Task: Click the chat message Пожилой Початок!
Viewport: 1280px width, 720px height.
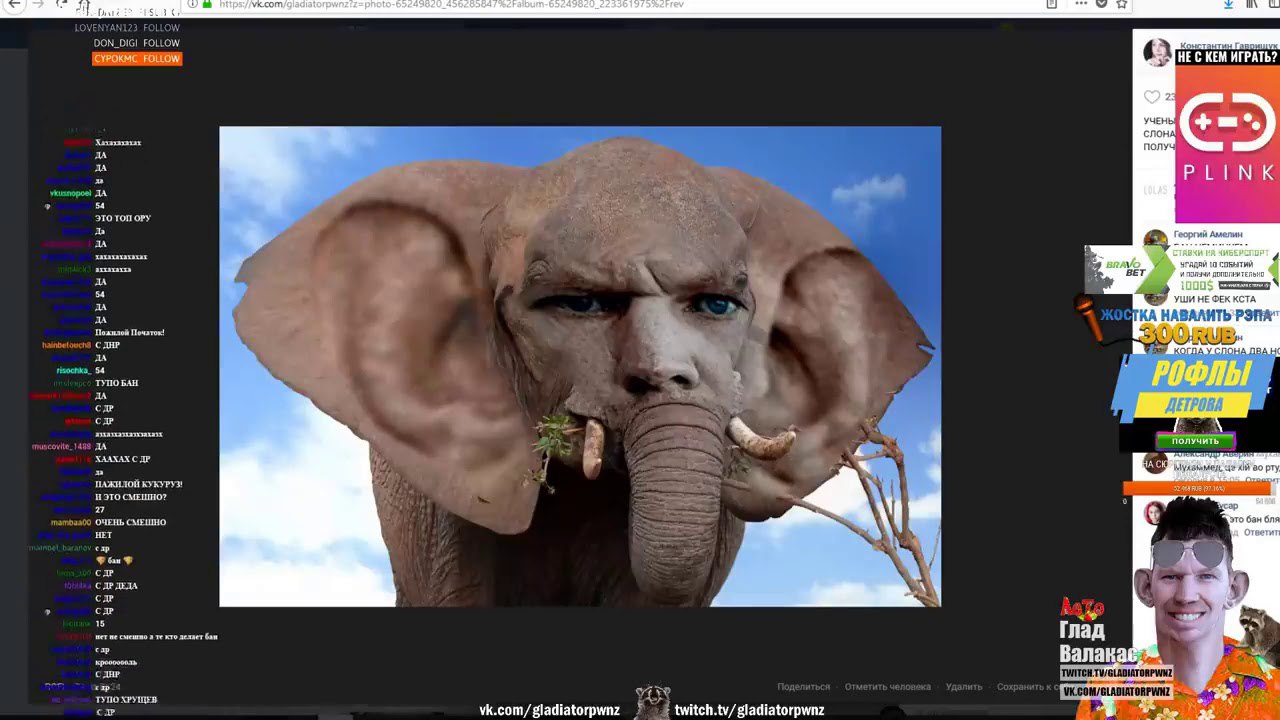Action: click(130, 332)
